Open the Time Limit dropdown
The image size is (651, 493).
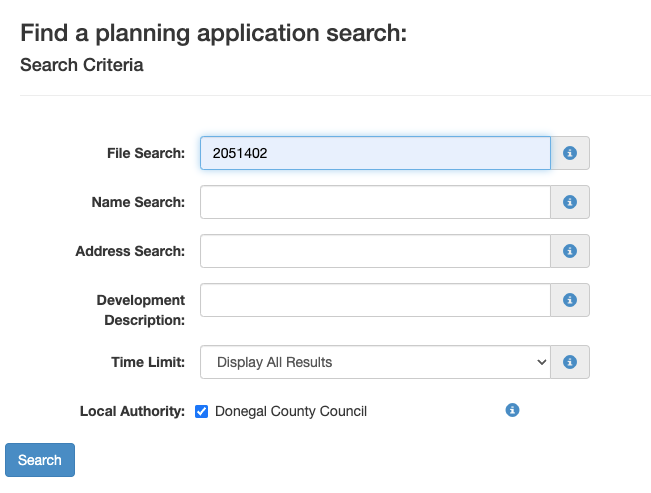pyautogui.click(x=375, y=362)
